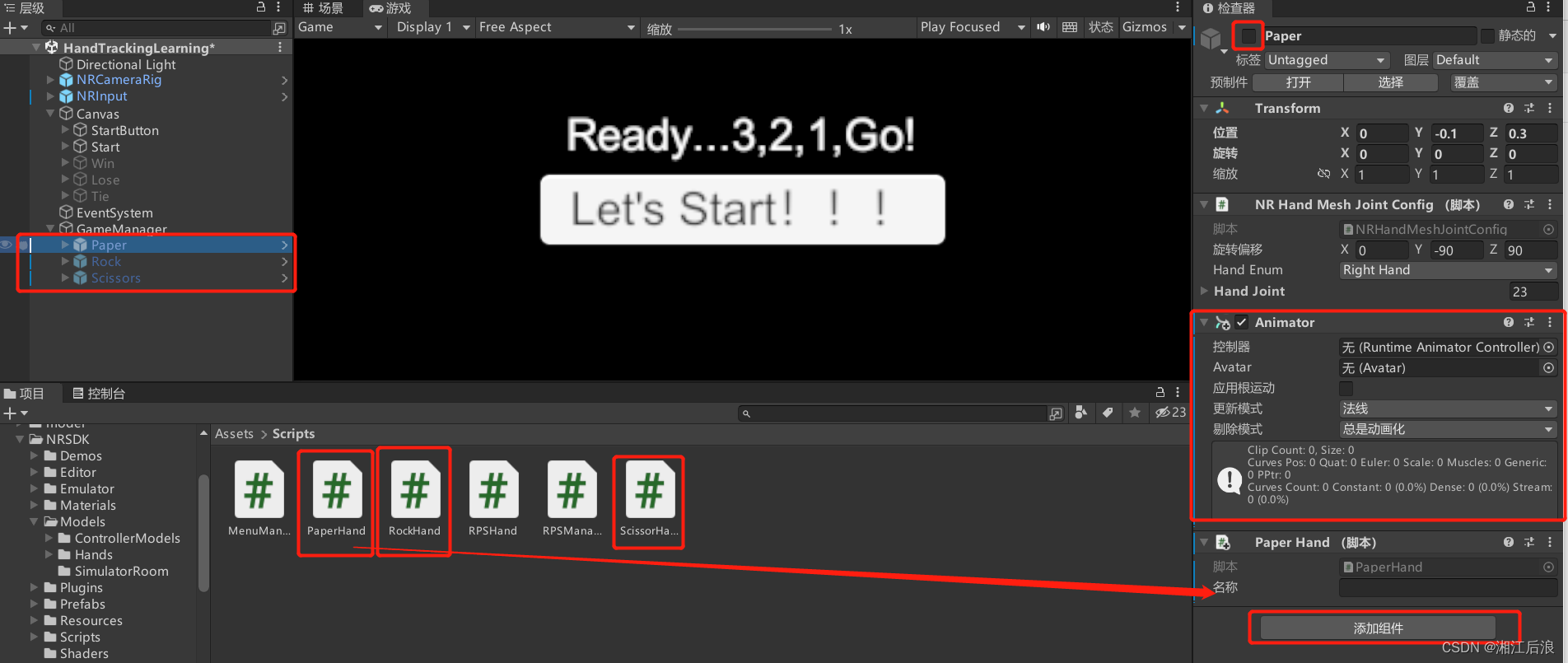Switch to the Scene tab
The height and width of the screenshot is (663, 1568).
pos(322,8)
